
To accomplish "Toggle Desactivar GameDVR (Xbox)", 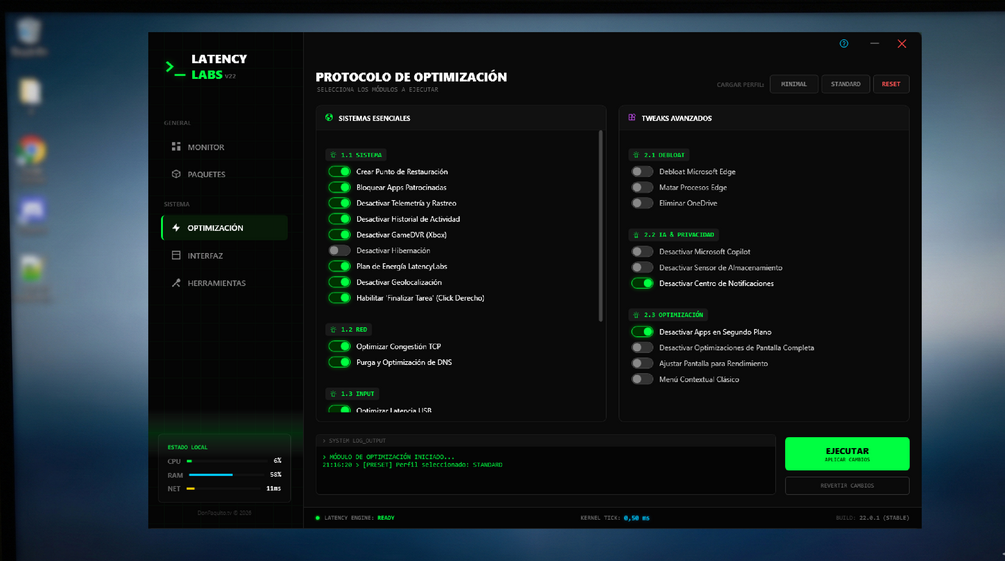I will [340, 235].
